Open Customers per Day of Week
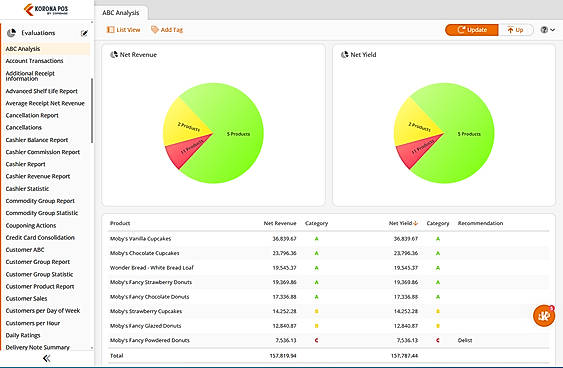This screenshot has height=368, width=563. point(43,311)
